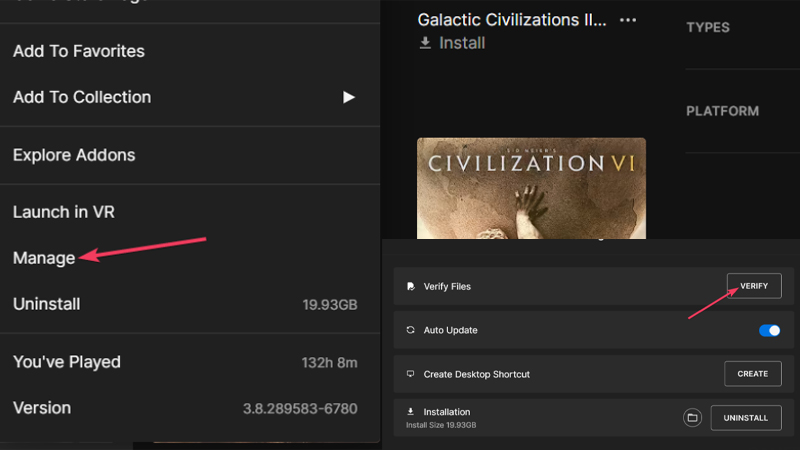Expand the TYPES filter section
Screen dimensions: 800x450
pyautogui.click(x=708, y=28)
